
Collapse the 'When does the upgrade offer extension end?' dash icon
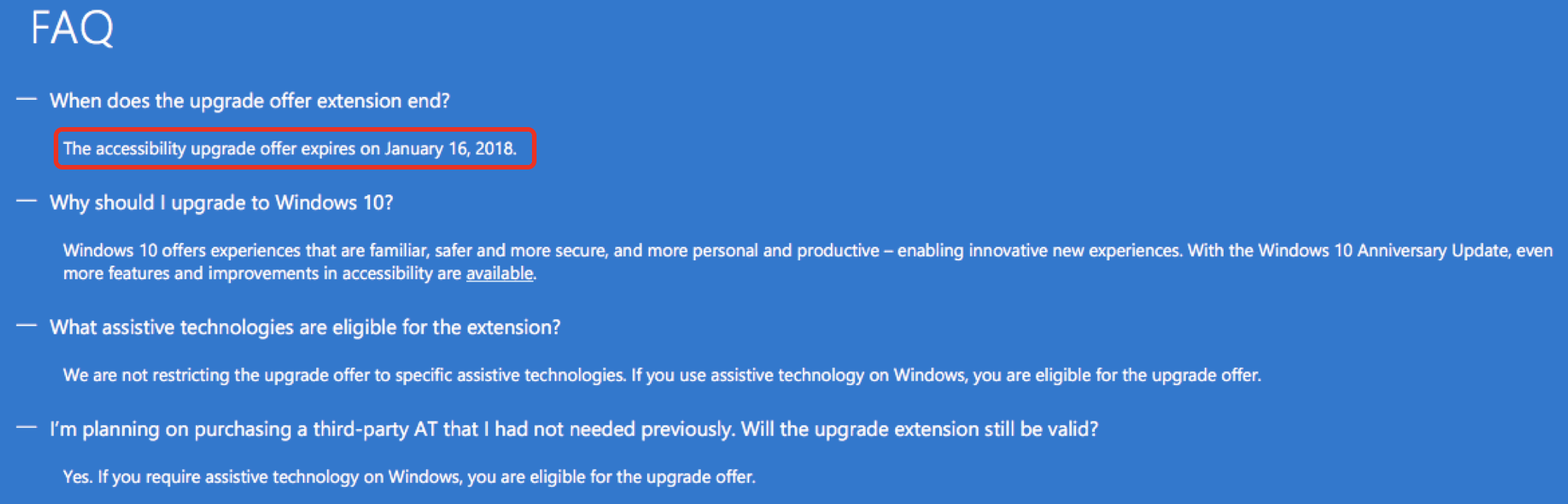[26, 99]
